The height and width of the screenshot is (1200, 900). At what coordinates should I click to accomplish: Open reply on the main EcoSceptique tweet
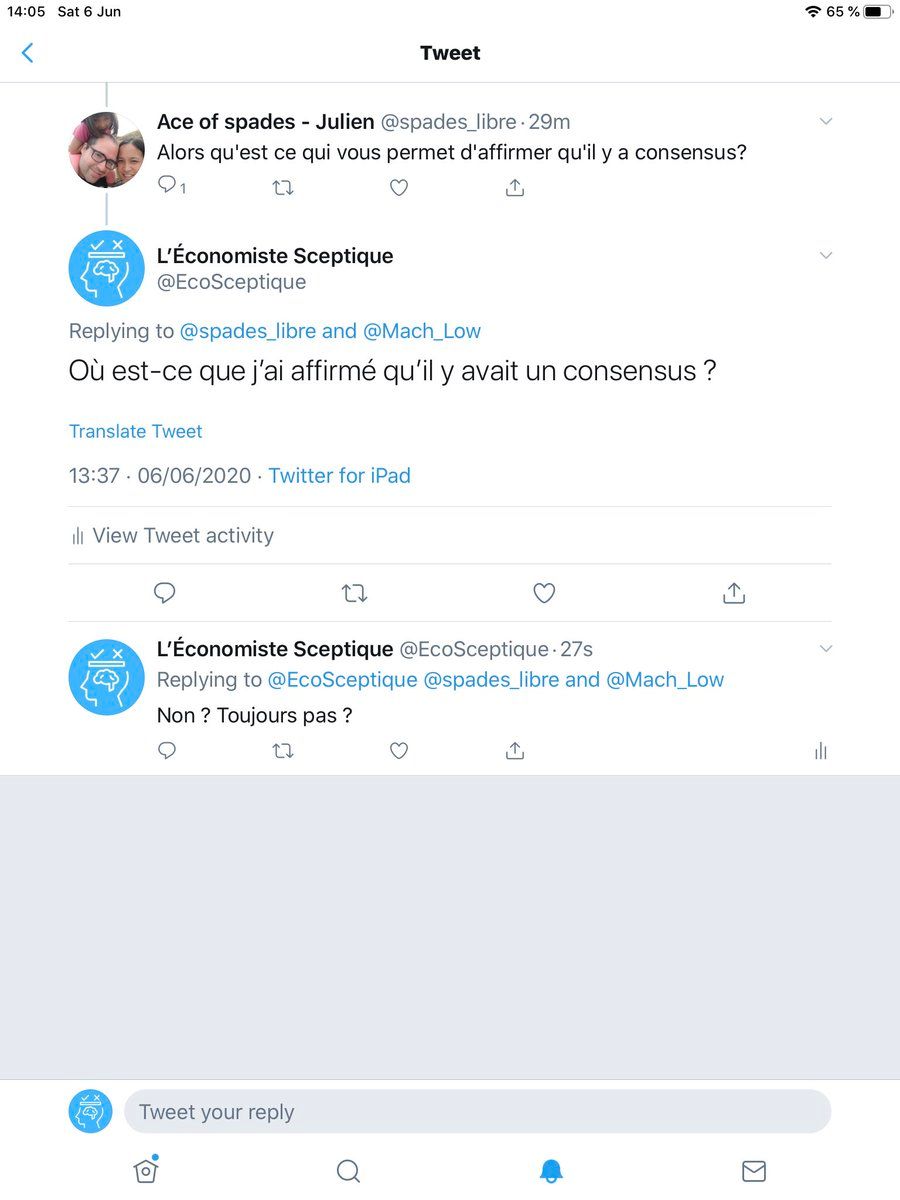(x=165, y=594)
